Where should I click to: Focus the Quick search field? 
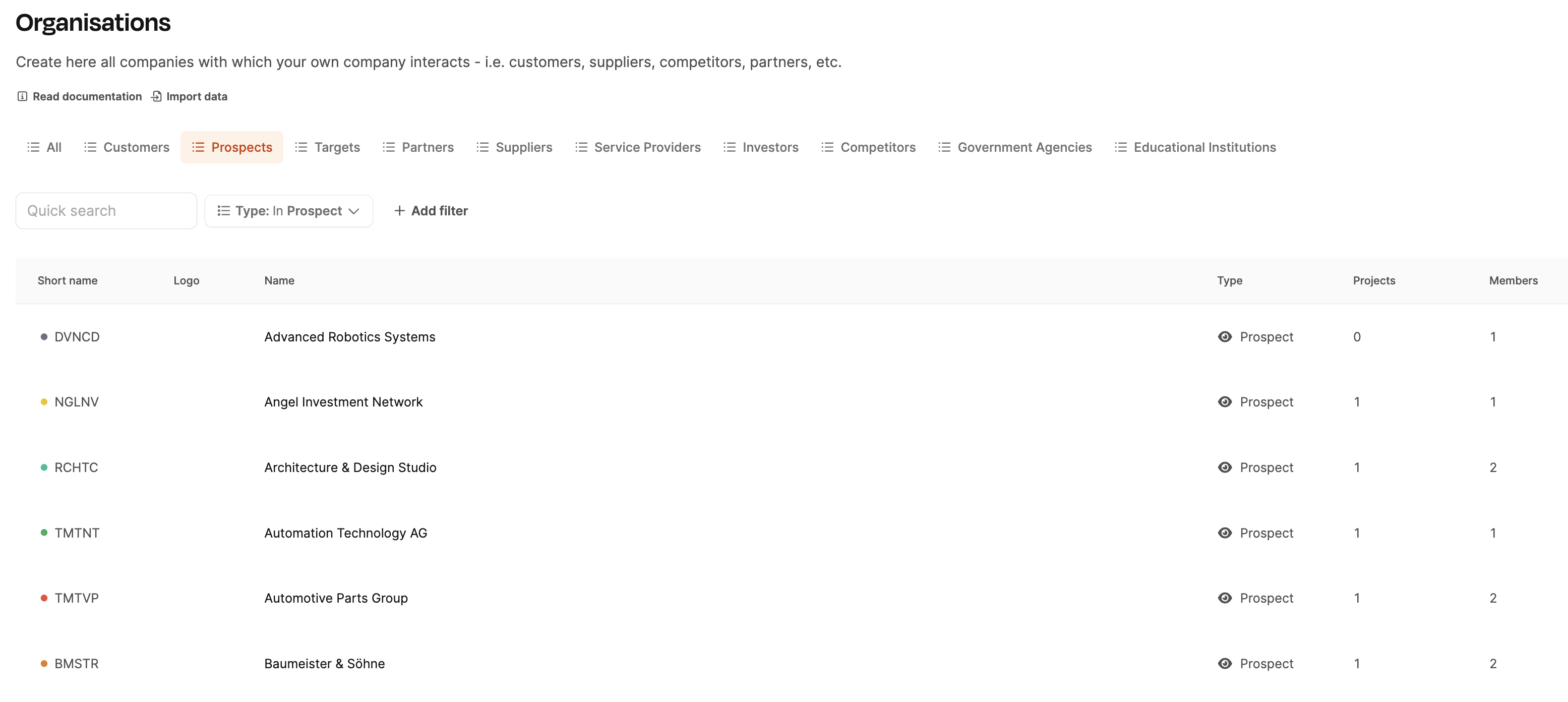[x=106, y=211]
